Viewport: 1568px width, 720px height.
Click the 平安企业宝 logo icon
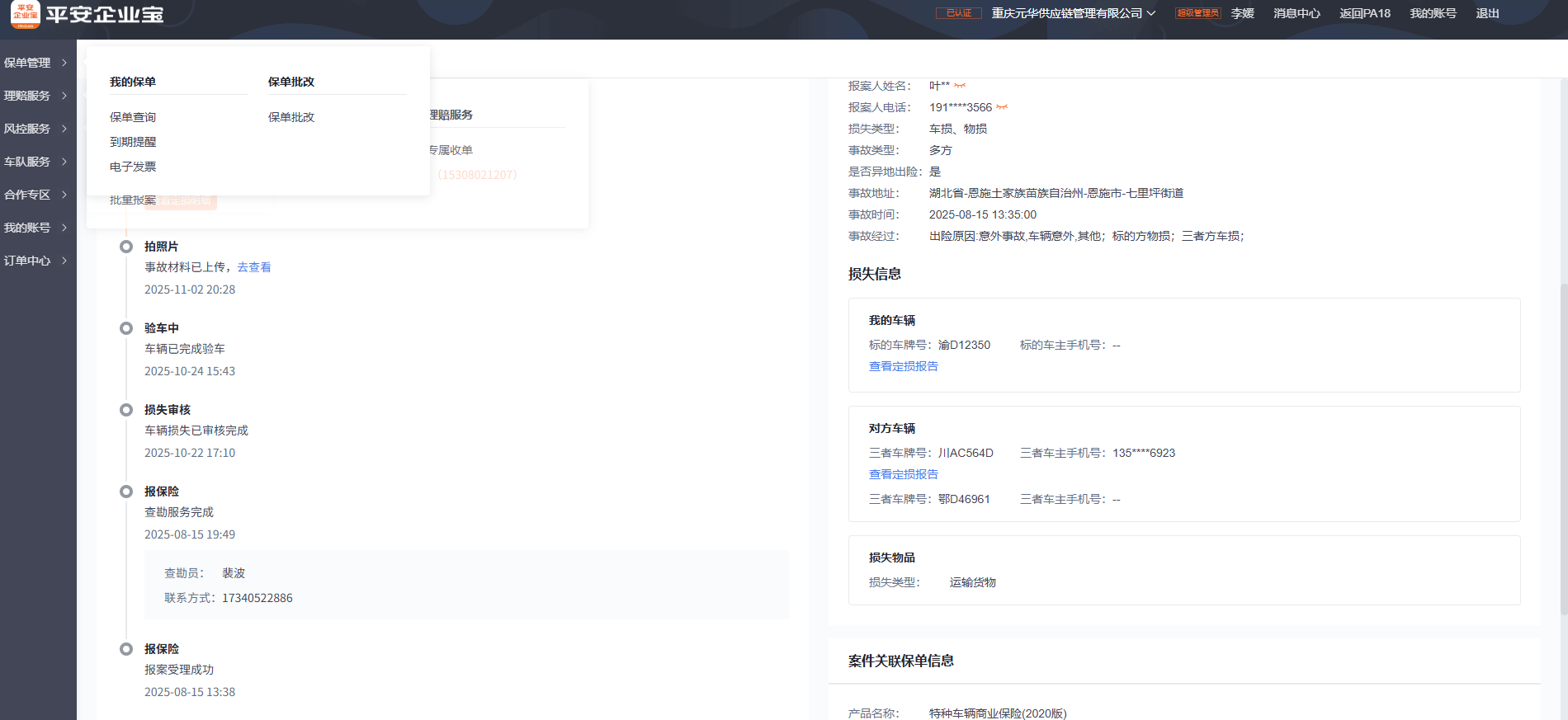click(25, 14)
